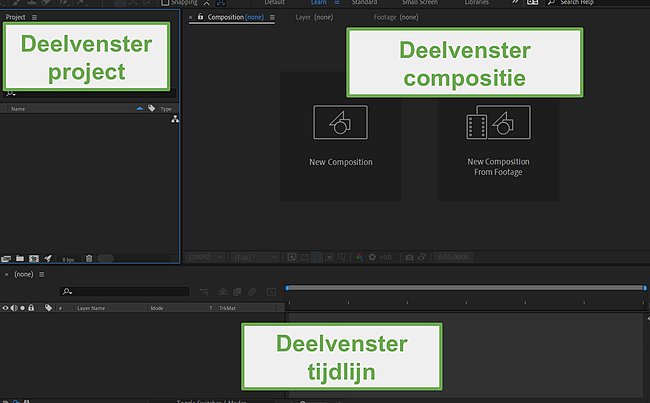The image size is (650, 403).
Task: Click the Mode column header
Action: [x=157, y=308]
